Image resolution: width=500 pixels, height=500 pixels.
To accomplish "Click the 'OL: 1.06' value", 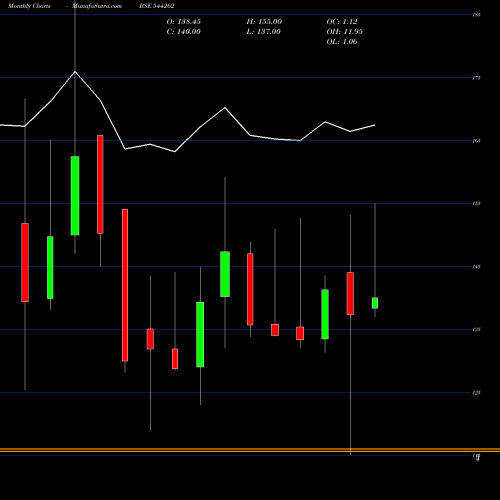I will [x=342, y=42].
